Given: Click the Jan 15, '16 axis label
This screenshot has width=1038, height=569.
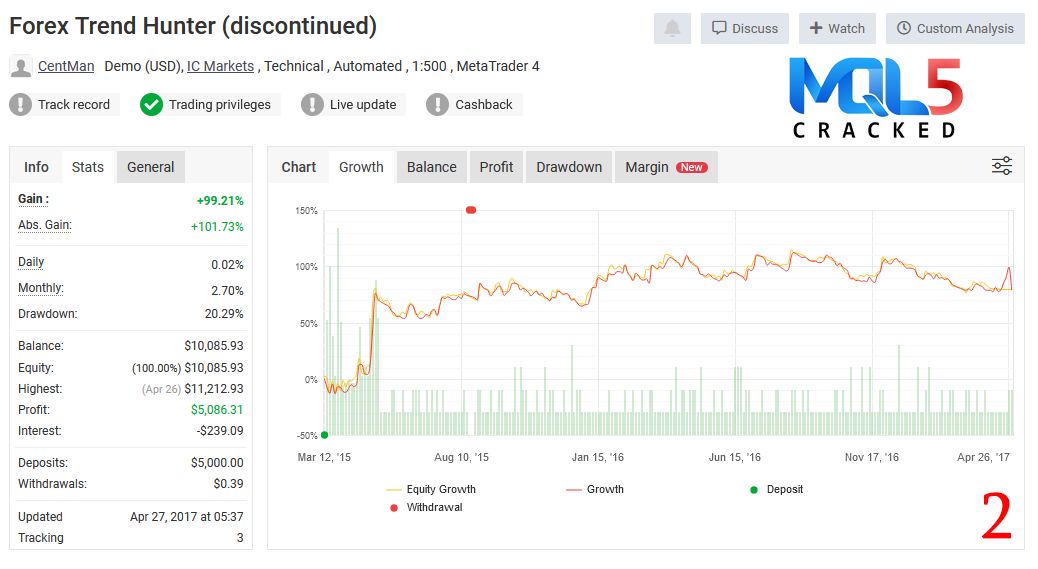Looking at the screenshot, I should (598, 457).
